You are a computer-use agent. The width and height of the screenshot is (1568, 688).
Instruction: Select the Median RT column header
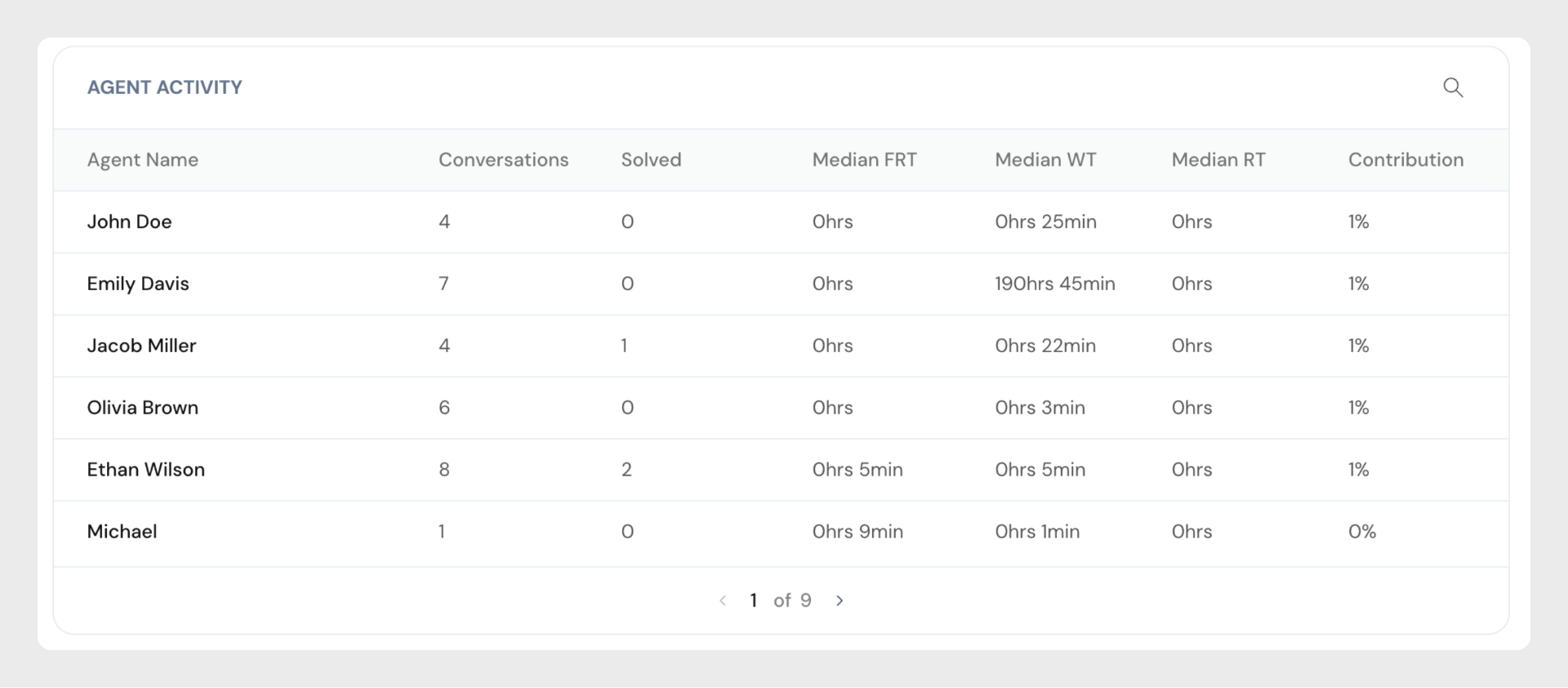pos(1218,159)
